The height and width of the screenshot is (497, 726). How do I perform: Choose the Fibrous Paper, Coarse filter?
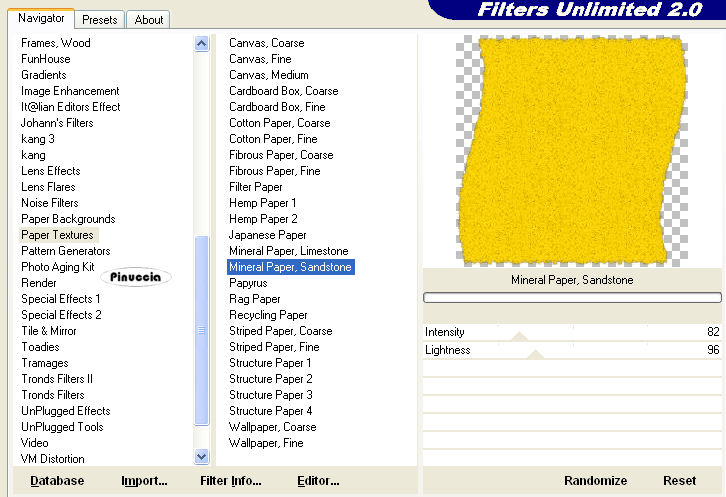click(x=281, y=155)
